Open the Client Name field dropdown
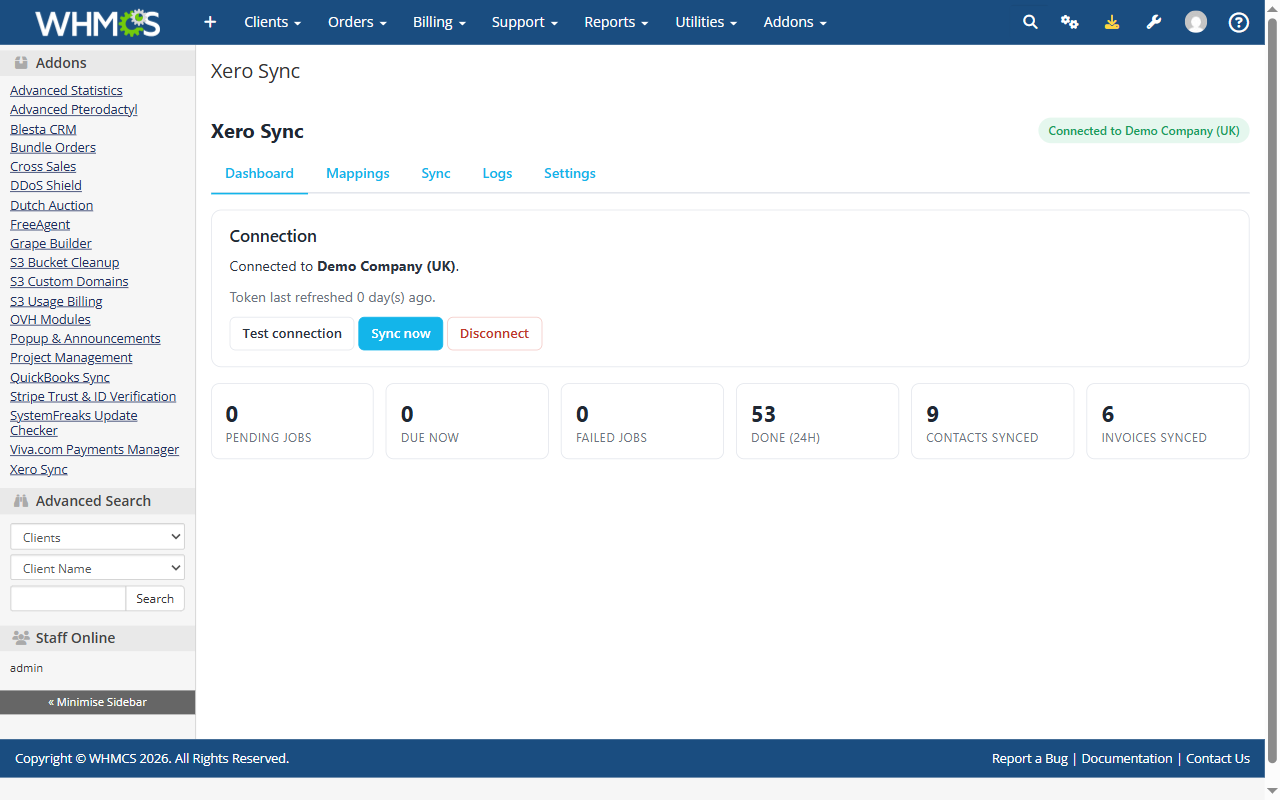The height and width of the screenshot is (800, 1280). coord(97,568)
